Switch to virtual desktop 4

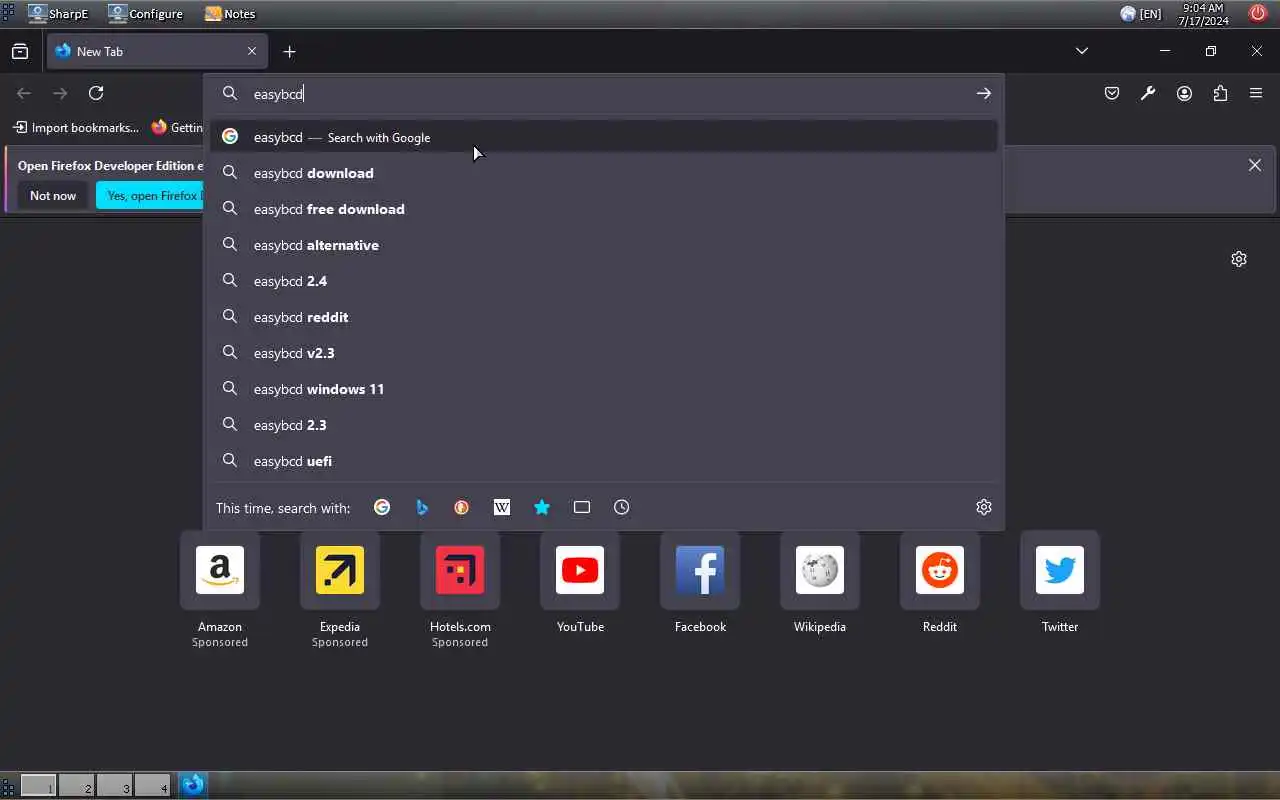pos(153,785)
